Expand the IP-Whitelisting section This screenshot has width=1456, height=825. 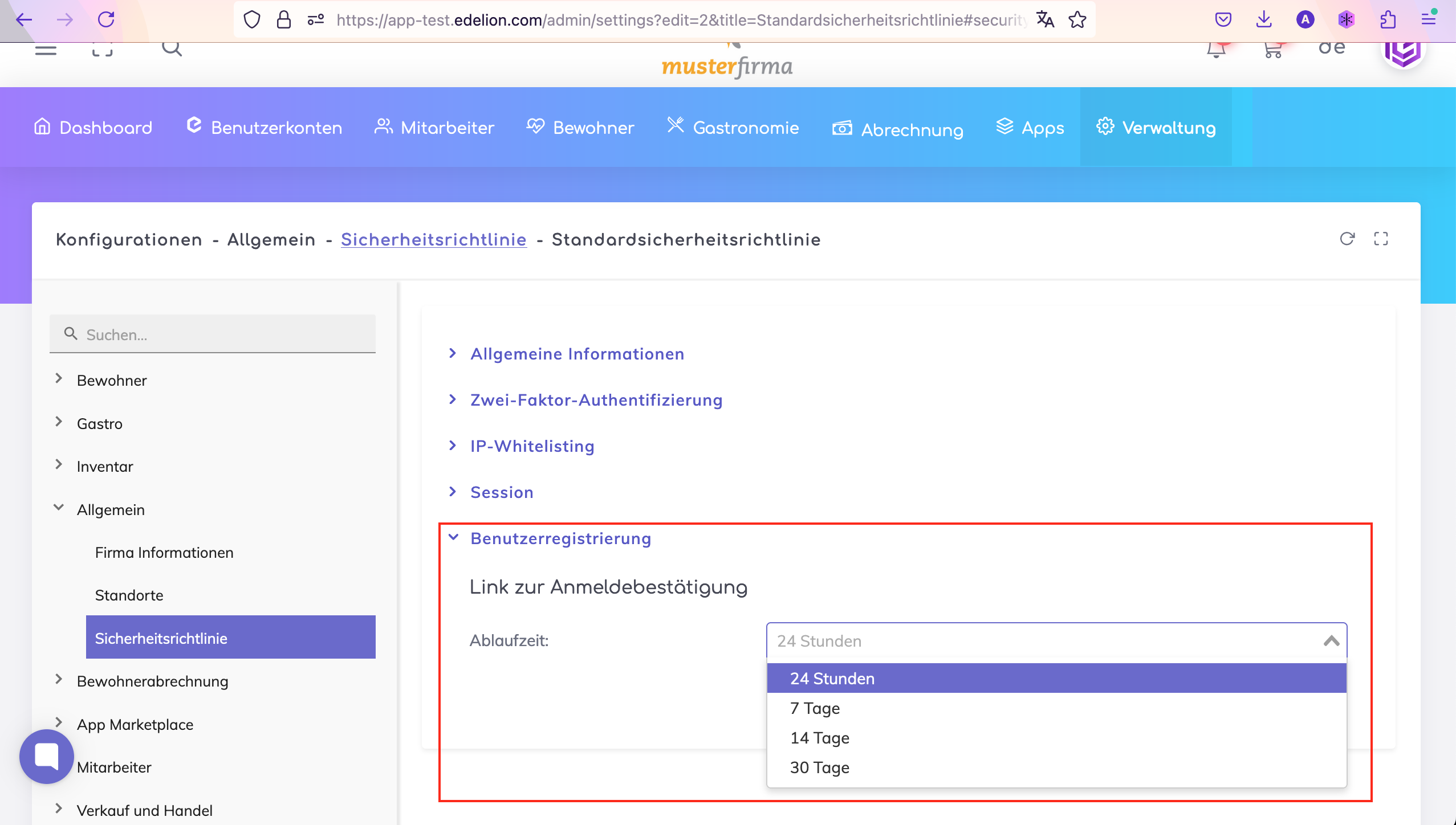point(532,446)
